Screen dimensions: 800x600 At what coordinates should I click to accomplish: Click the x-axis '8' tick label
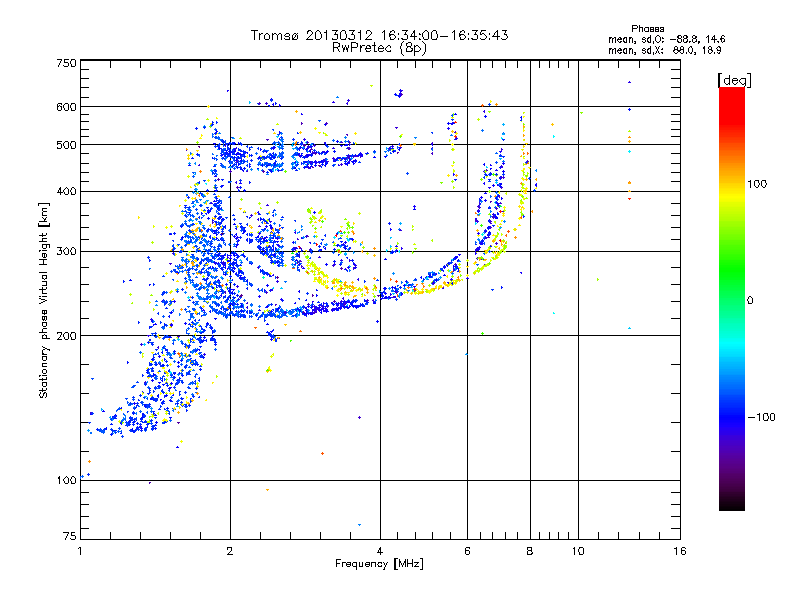tap(530, 551)
